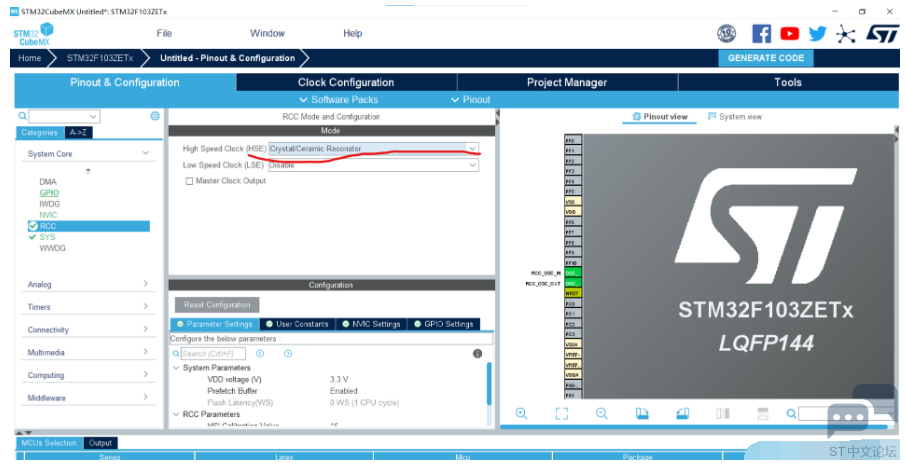Click the parameter search magnifier icon
This screenshot has width=906, height=467.
pyautogui.click(x=176, y=354)
